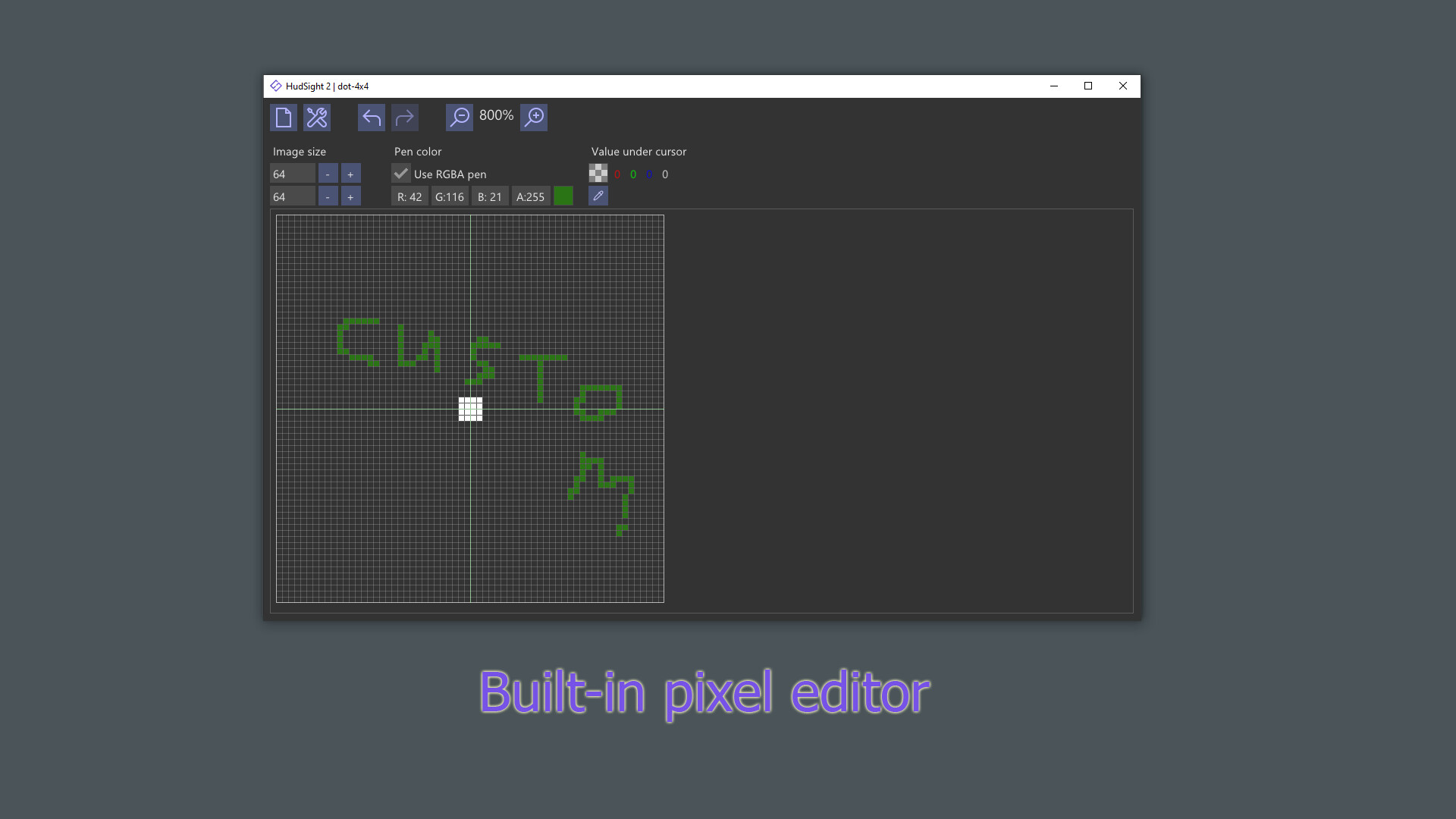Increase image width with the plus button
The width and height of the screenshot is (1456, 819).
(350, 174)
